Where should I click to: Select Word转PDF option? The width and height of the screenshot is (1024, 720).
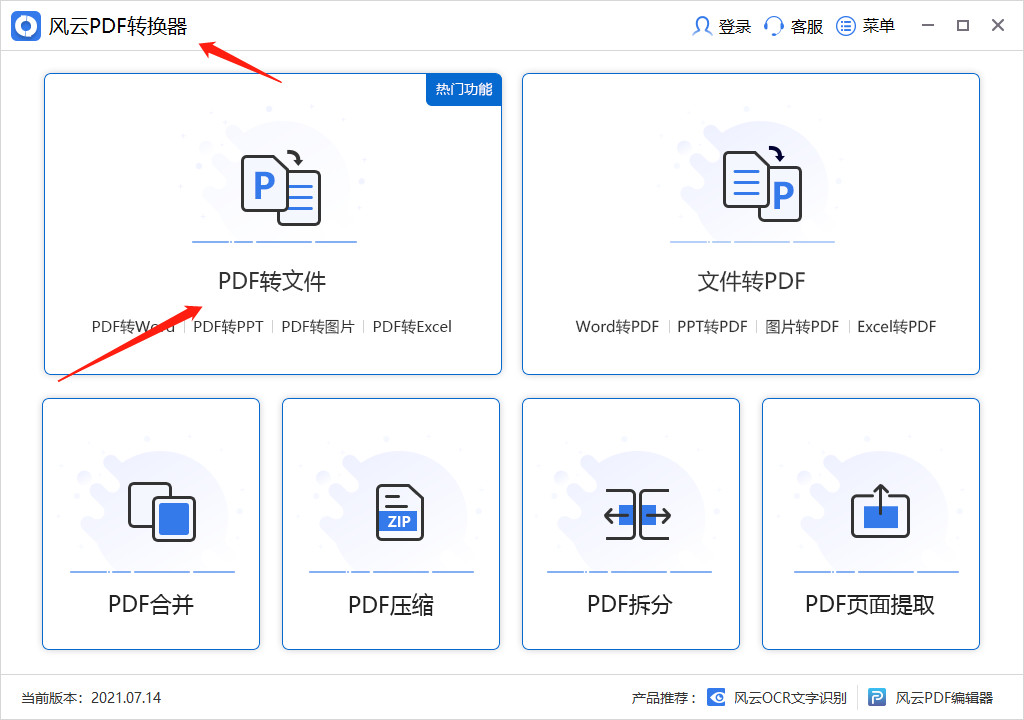pyautogui.click(x=617, y=327)
